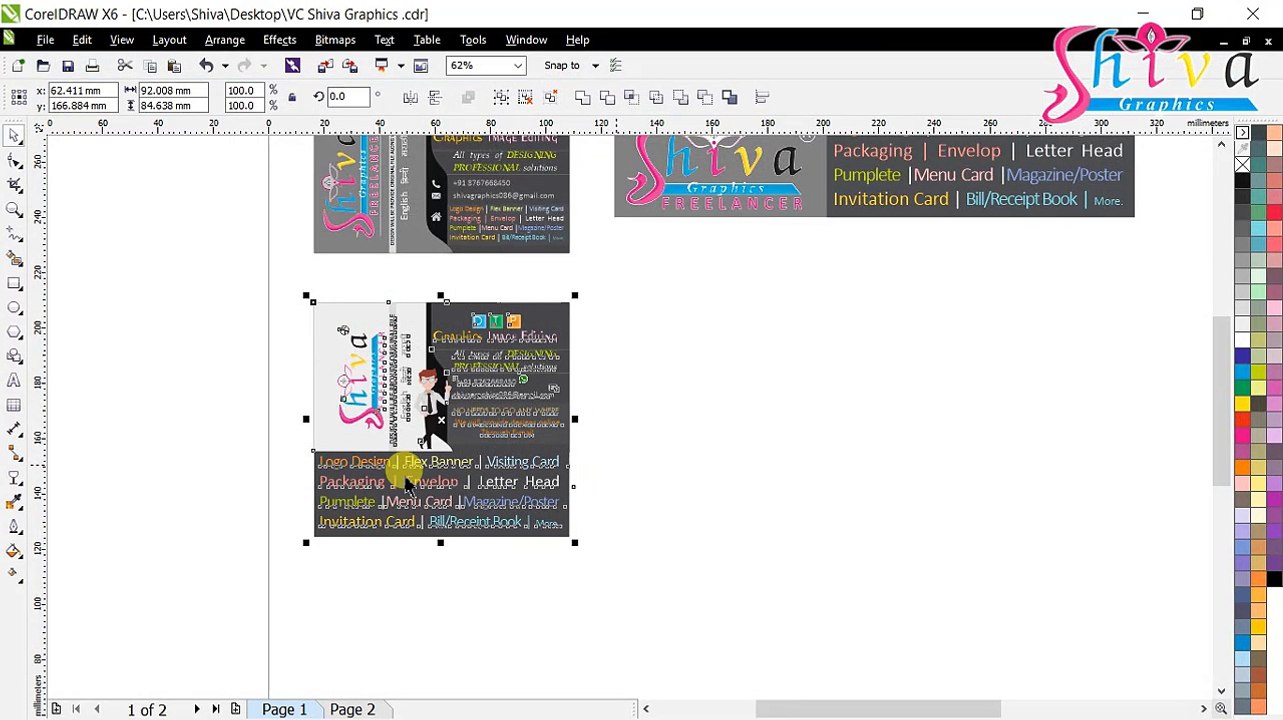The height and width of the screenshot is (720, 1283).
Task: Click the Undo arrow icon
Action: point(205,66)
